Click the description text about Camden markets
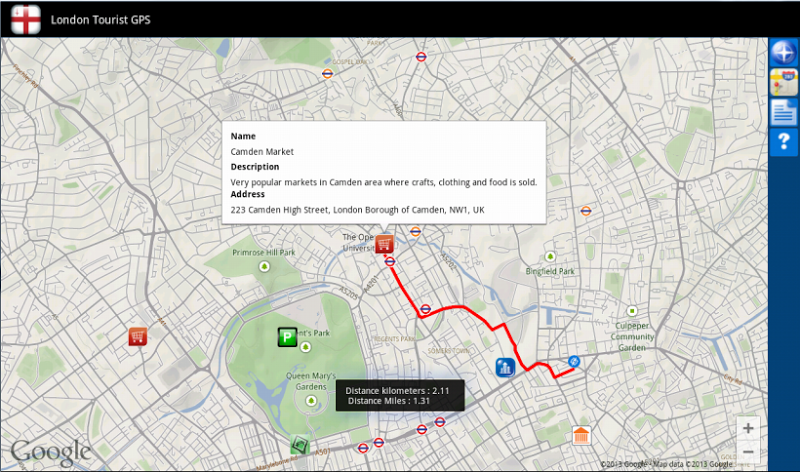Viewport: 800px width, 472px height. (x=384, y=182)
